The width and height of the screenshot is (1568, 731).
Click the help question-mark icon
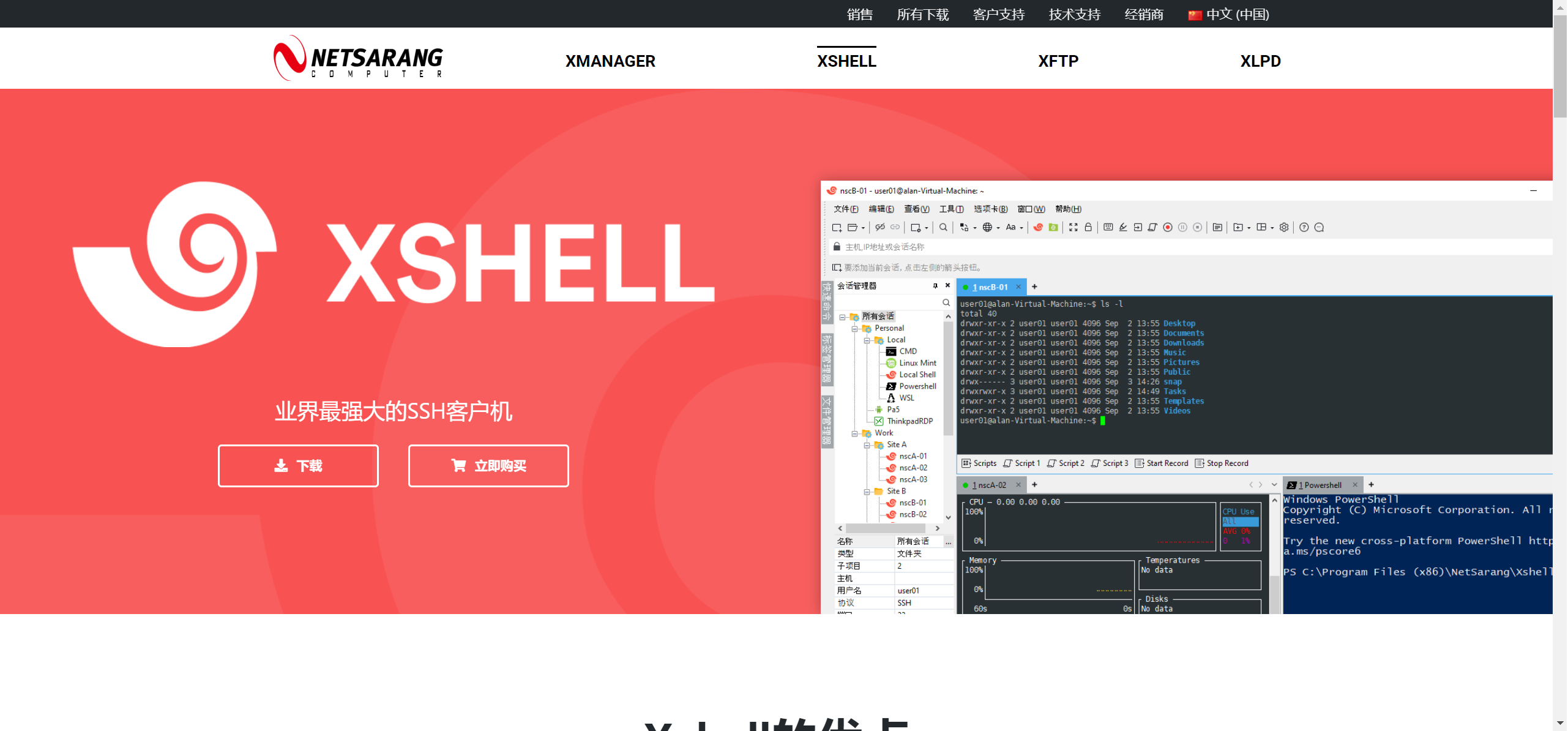tap(1304, 227)
